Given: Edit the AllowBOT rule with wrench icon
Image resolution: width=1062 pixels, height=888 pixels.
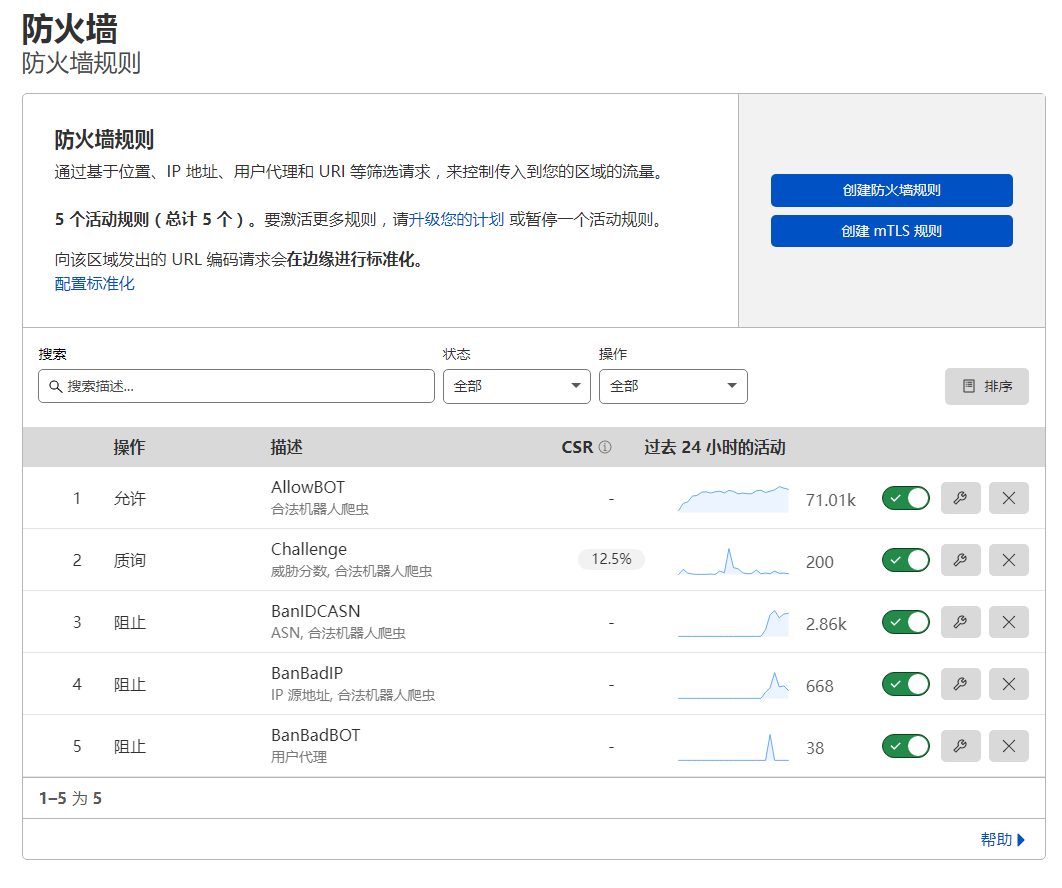Looking at the screenshot, I should click(960, 499).
